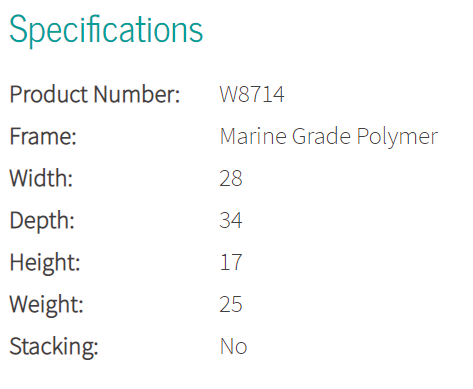Click the word Marine in Frame value
The width and height of the screenshot is (473, 389).
[x=253, y=136]
